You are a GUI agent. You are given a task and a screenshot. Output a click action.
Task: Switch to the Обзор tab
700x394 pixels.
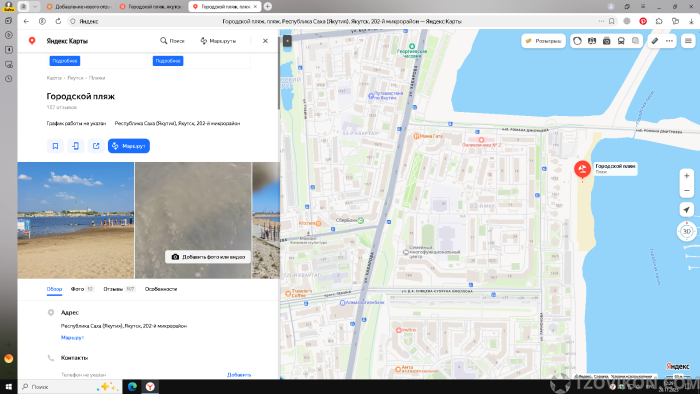[x=54, y=289]
